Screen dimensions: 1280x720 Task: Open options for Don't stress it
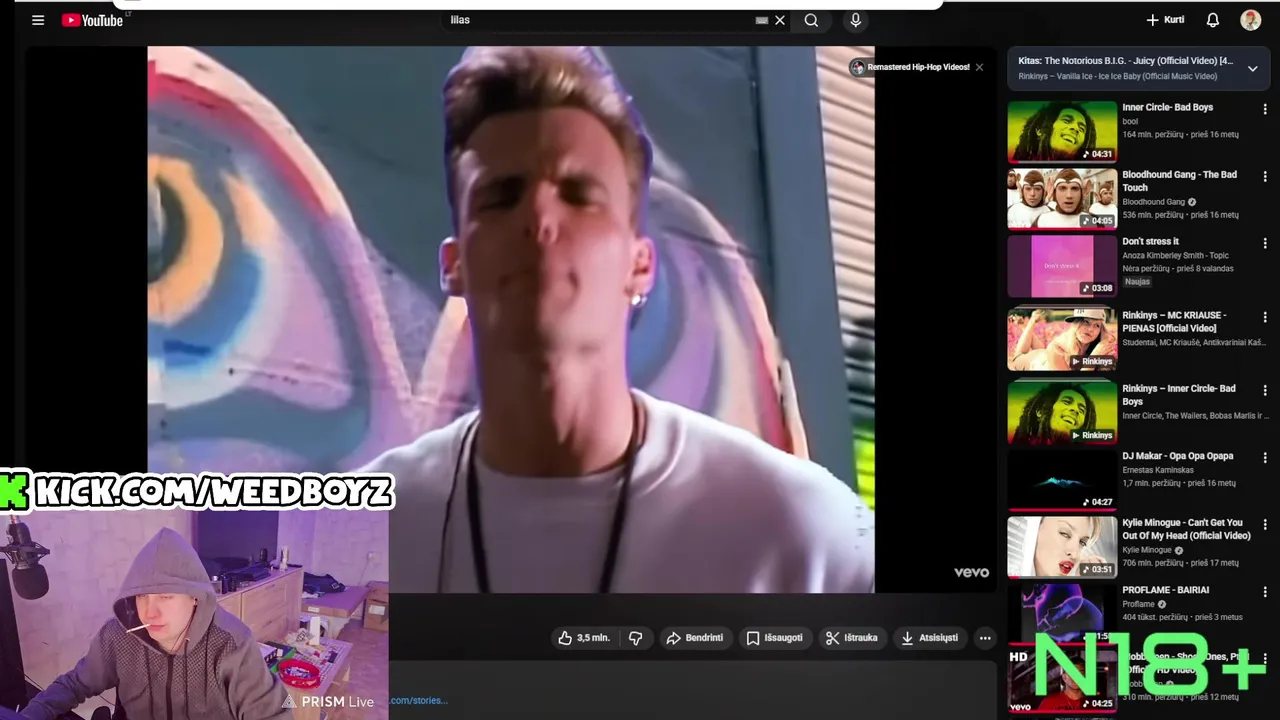coord(1265,243)
